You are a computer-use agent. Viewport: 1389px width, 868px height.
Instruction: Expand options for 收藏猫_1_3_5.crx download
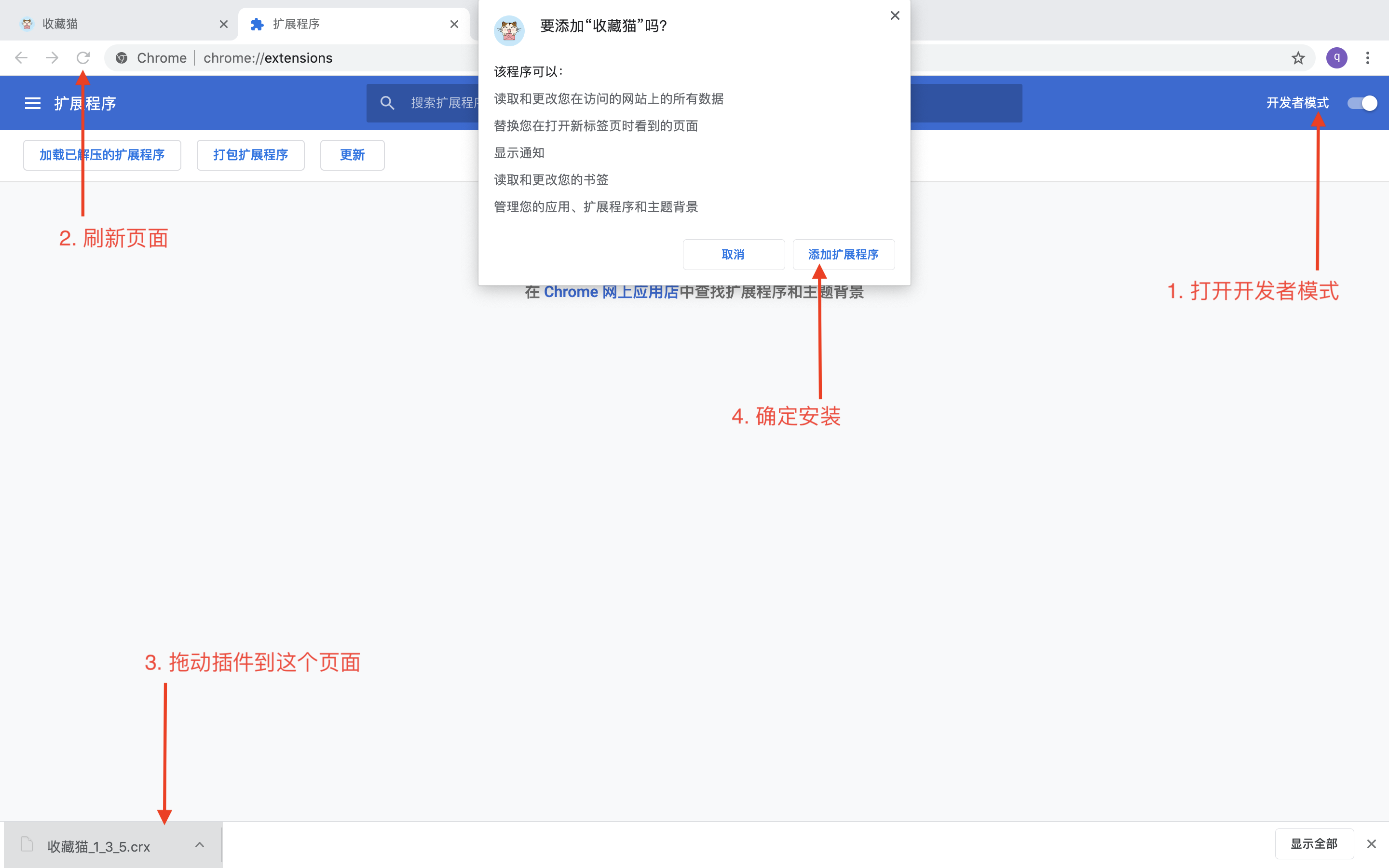click(199, 844)
